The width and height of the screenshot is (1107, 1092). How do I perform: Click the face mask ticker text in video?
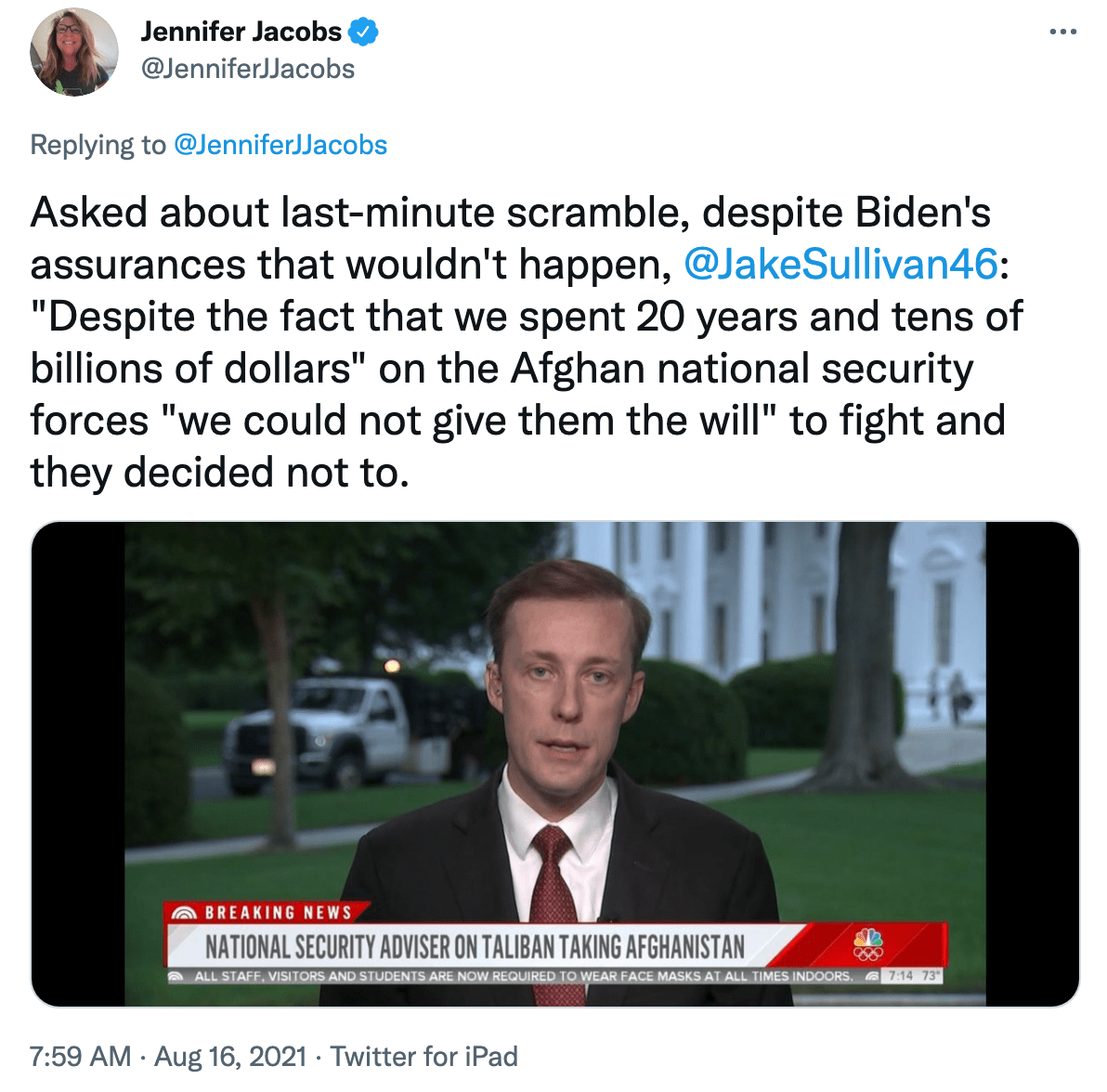click(523, 976)
